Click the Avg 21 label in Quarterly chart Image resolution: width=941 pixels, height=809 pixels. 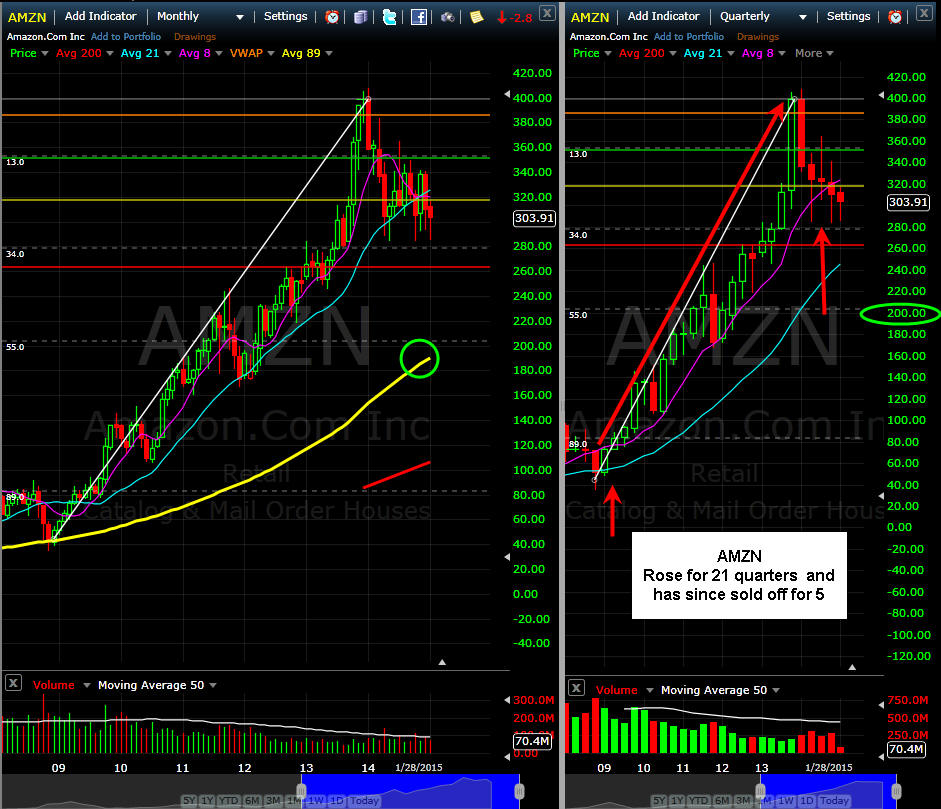click(703, 53)
